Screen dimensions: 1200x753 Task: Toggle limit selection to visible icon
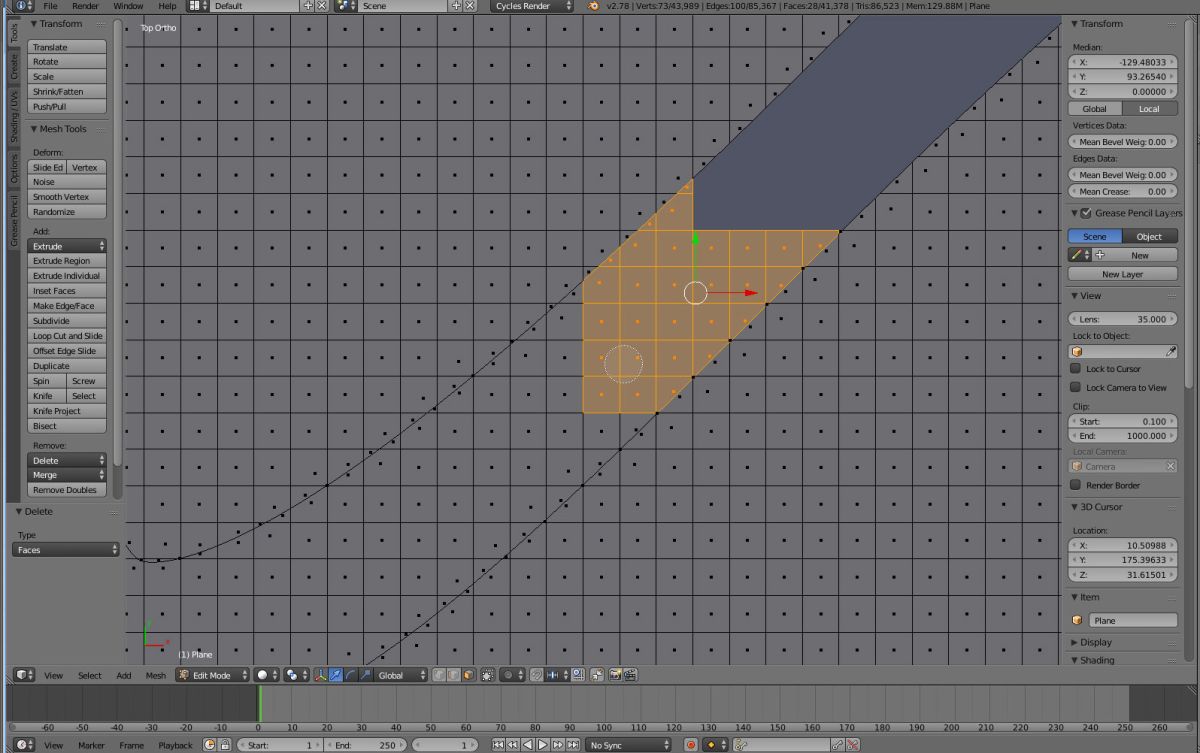point(489,675)
